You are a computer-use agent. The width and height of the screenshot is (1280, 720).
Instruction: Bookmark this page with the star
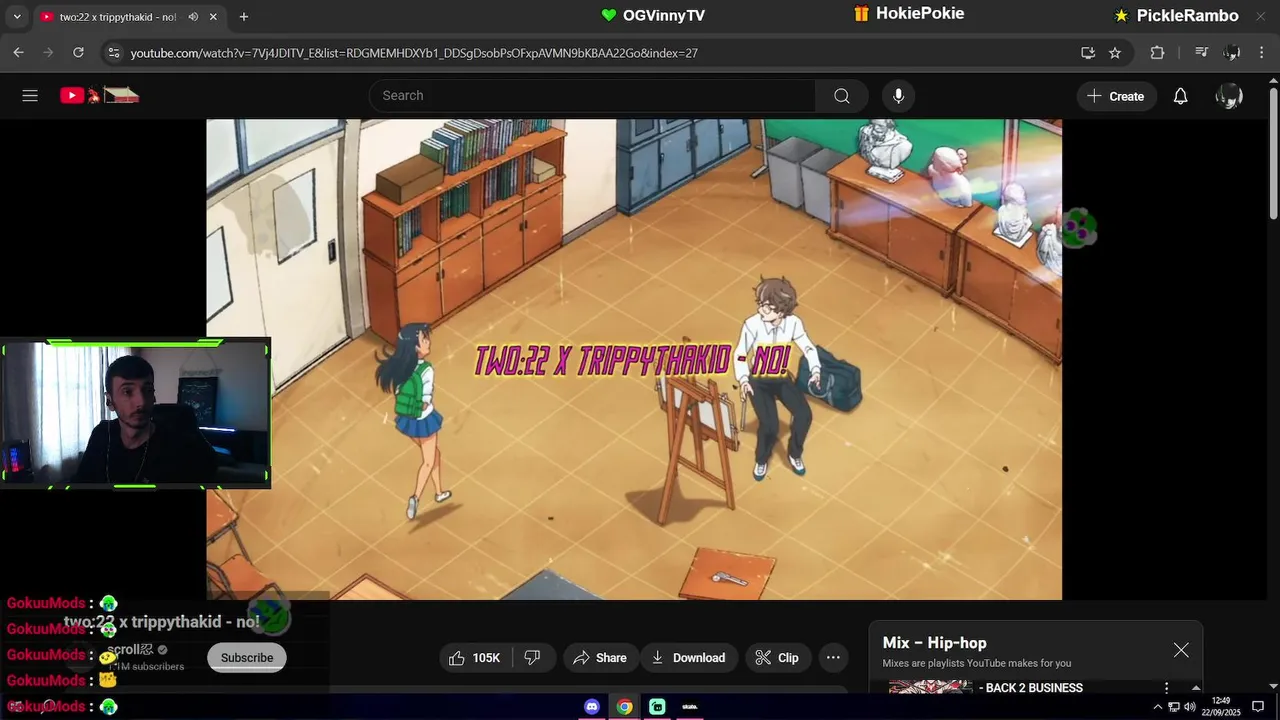coord(1115,53)
